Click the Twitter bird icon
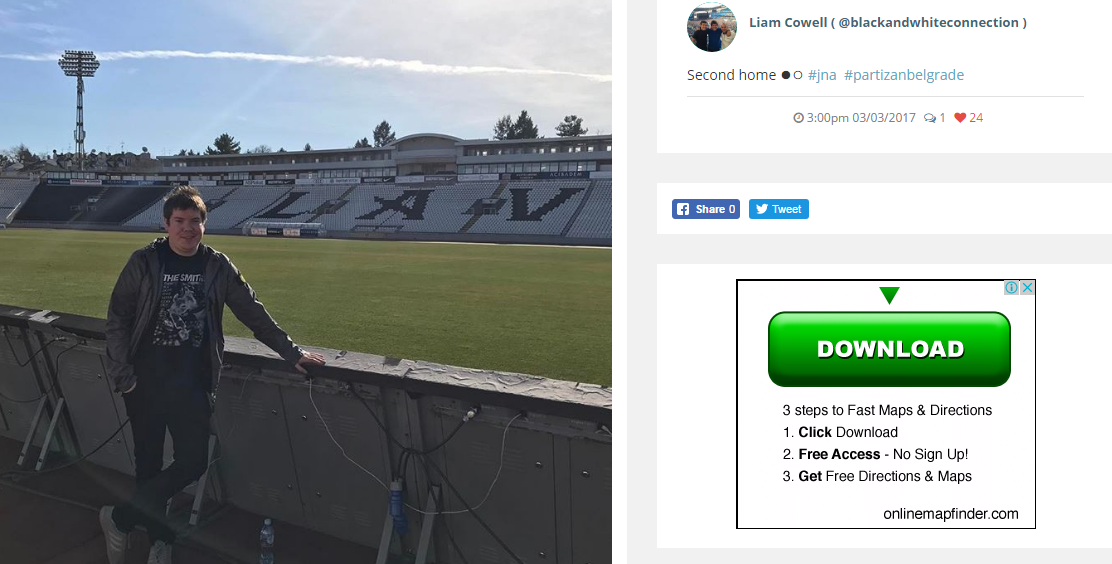Viewport: 1112px width, 564px height. coord(761,209)
